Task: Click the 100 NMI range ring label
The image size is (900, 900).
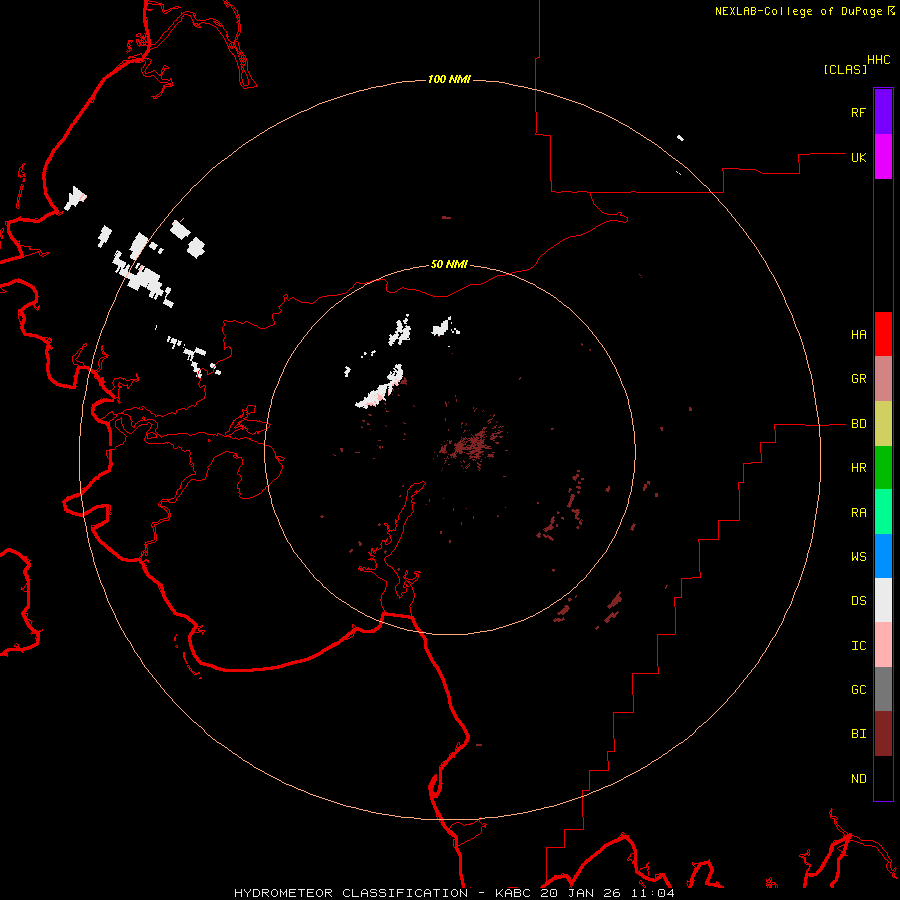Action: 449,79
